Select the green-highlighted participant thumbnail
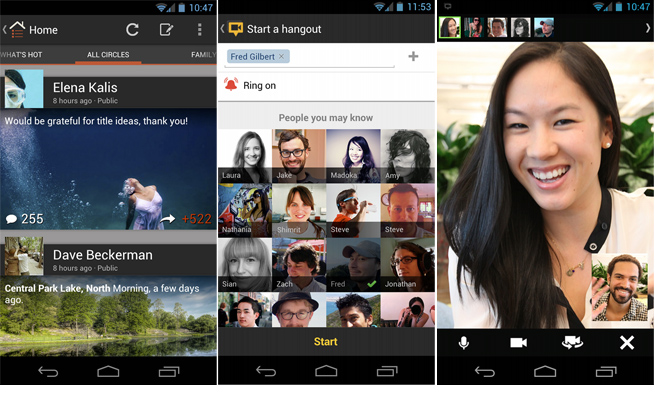The width and height of the screenshot is (655, 395). point(449,28)
